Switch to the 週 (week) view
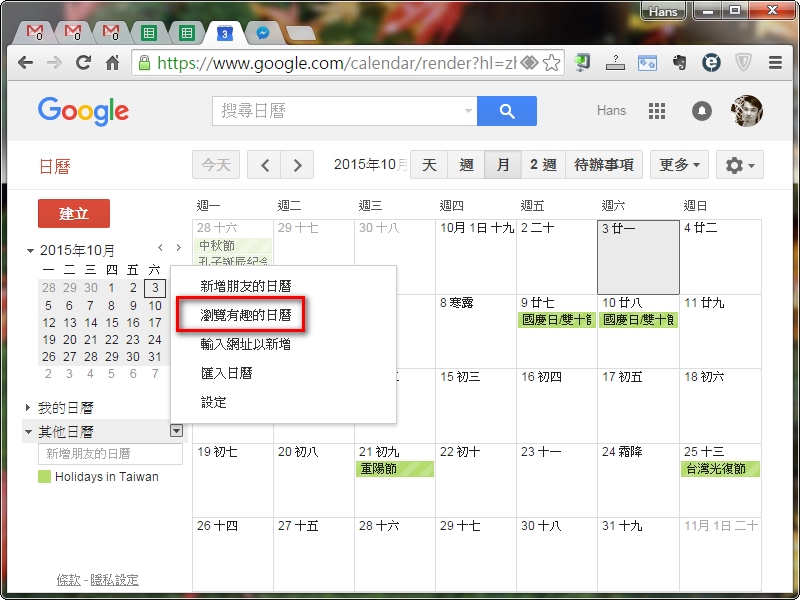 [x=466, y=165]
